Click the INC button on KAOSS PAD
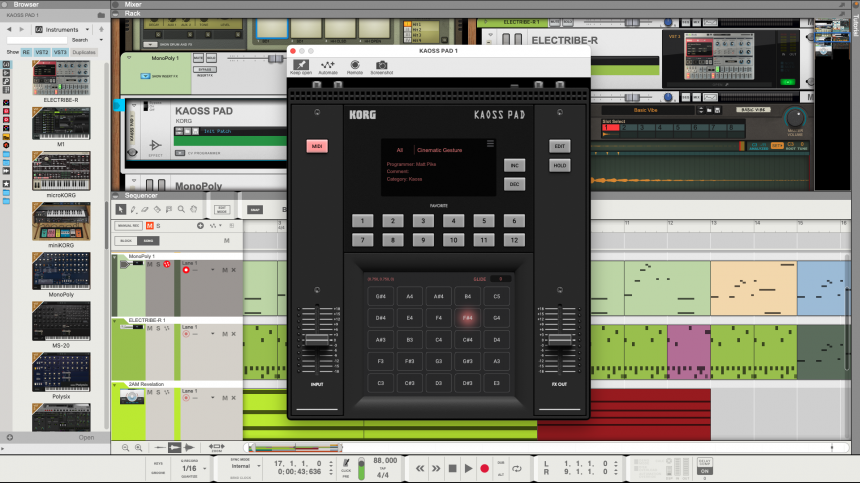Image resolution: width=860 pixels, height=483 pixels. (514, 165)
